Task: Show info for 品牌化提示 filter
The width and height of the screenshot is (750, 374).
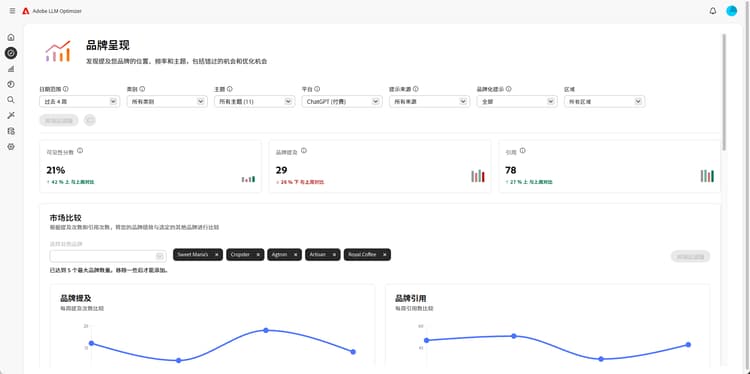Action: tap(508, 88)
